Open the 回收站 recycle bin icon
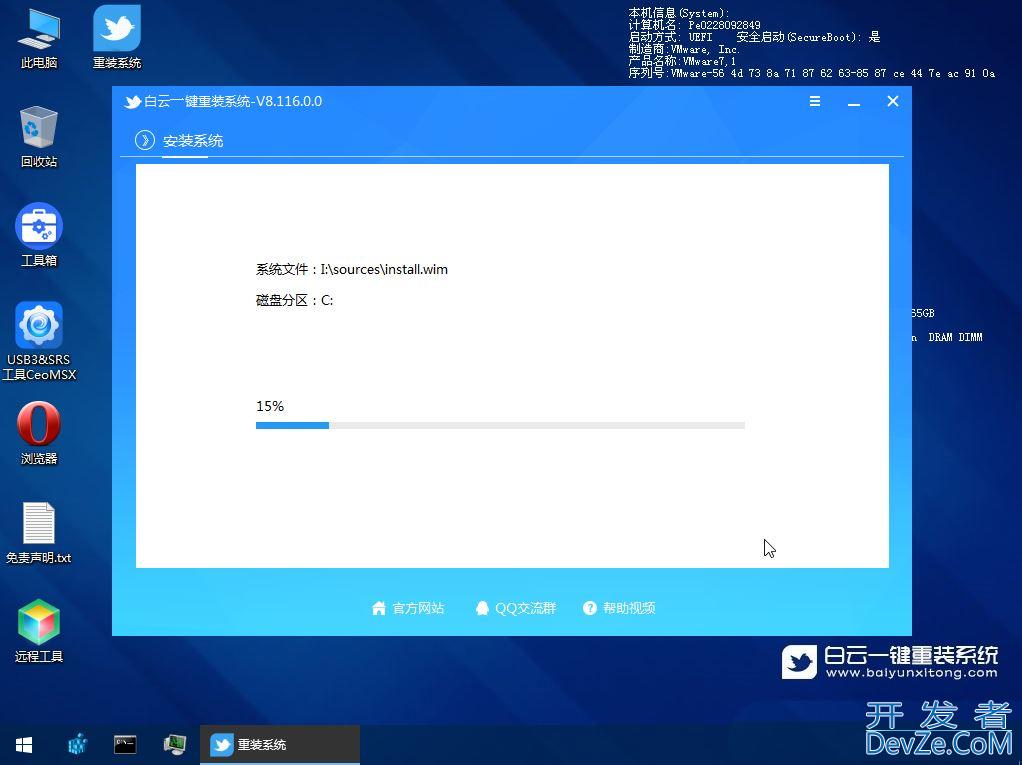Screen dimensions: 1022x765 pos(39,137)
